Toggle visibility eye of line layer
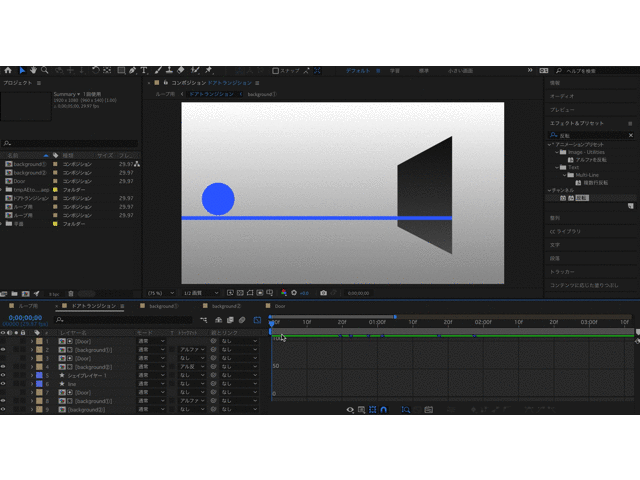 pos(3,384)
